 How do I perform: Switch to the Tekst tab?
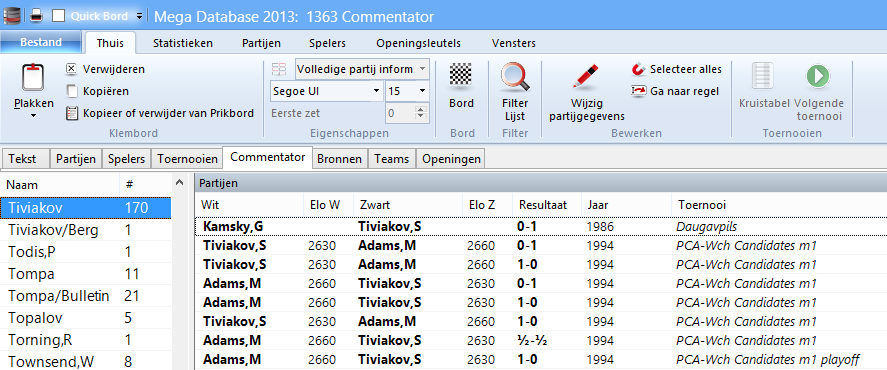point(25,159)
